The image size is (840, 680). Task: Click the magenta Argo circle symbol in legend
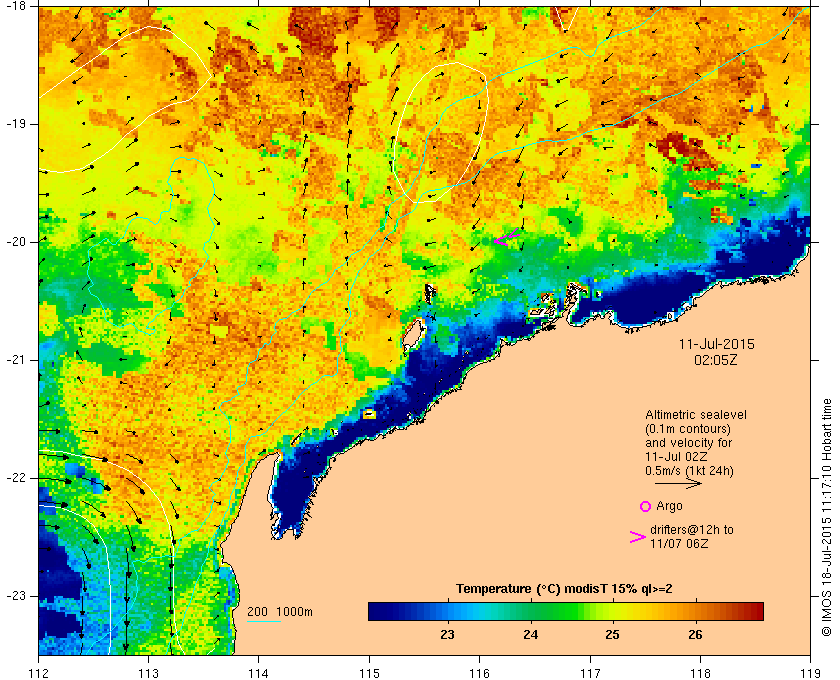click(x=645, y=506)
